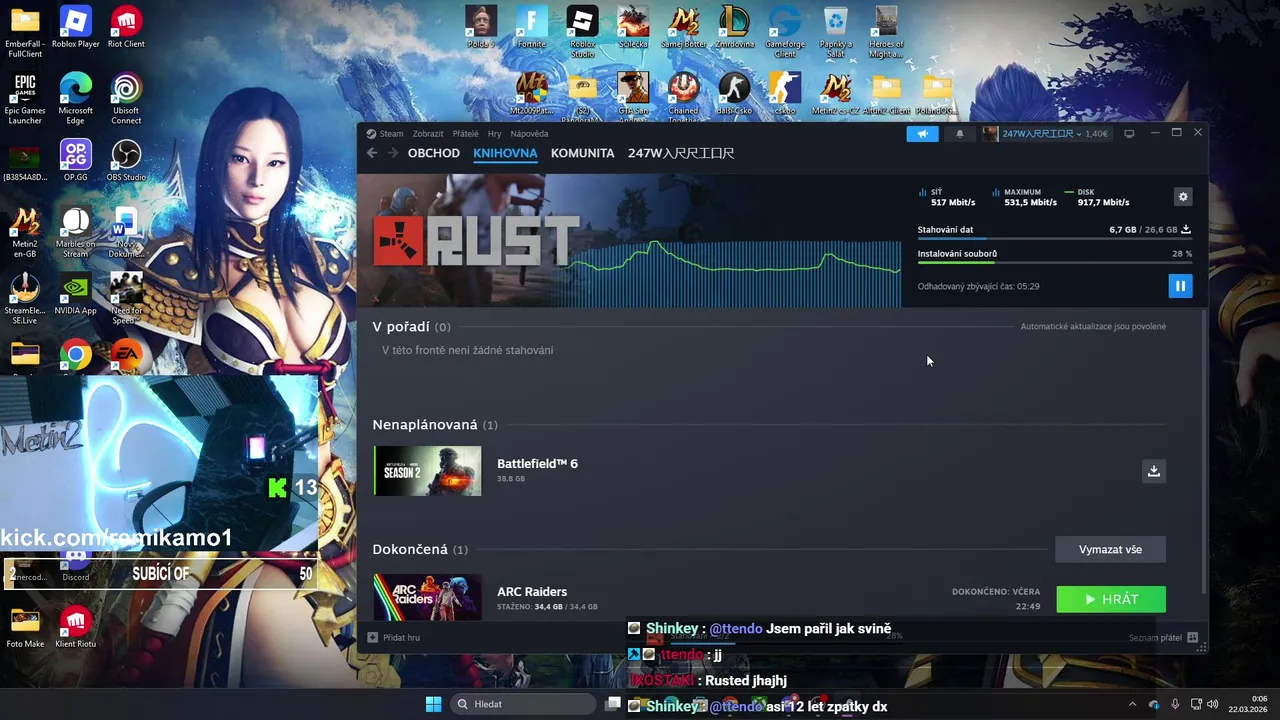The width and height of the screenshot is (1280, 720).
Task: Go forward with Steam's right arrow
Action: [x=393, y=153]
